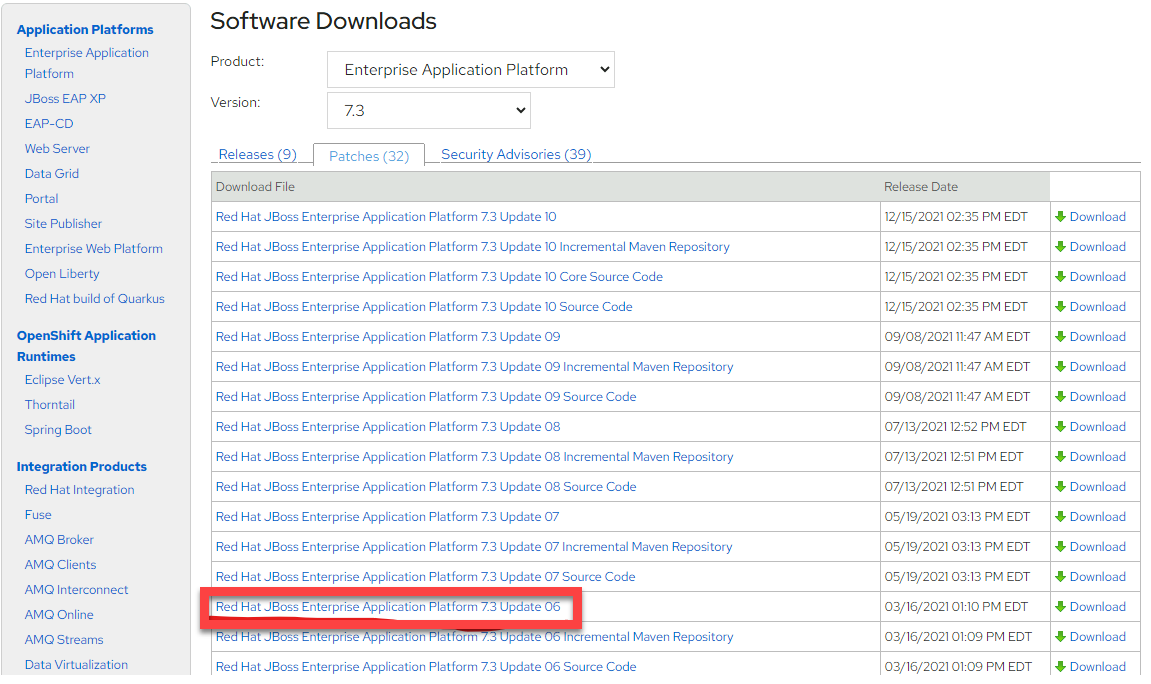Open OpenShift Application Runtimes heading
Viewport: 1151px width, 684px height.
click(87, 346)
